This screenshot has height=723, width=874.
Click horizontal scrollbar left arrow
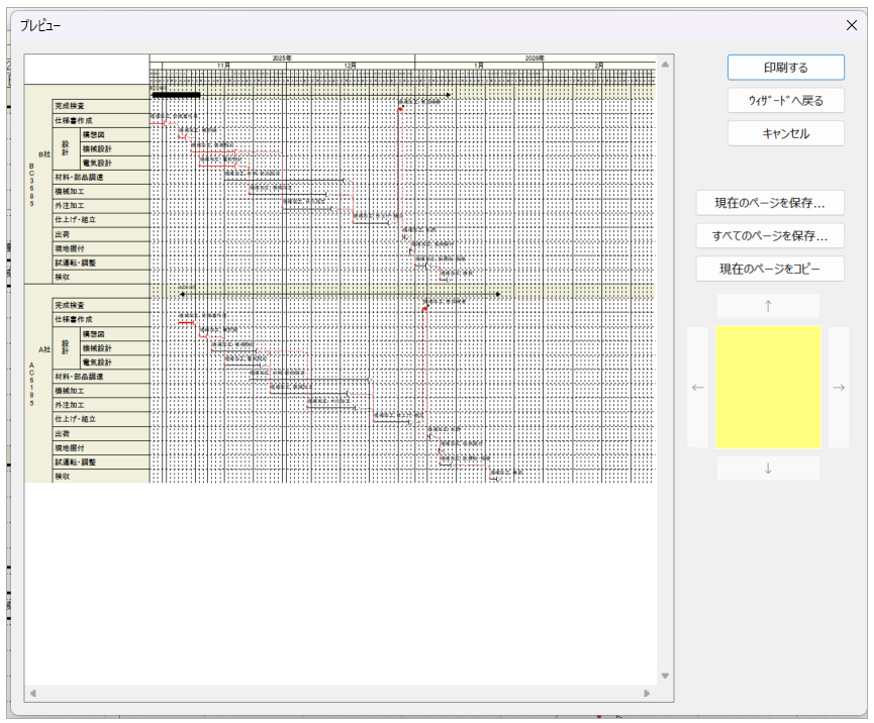(x=31, y=693)
